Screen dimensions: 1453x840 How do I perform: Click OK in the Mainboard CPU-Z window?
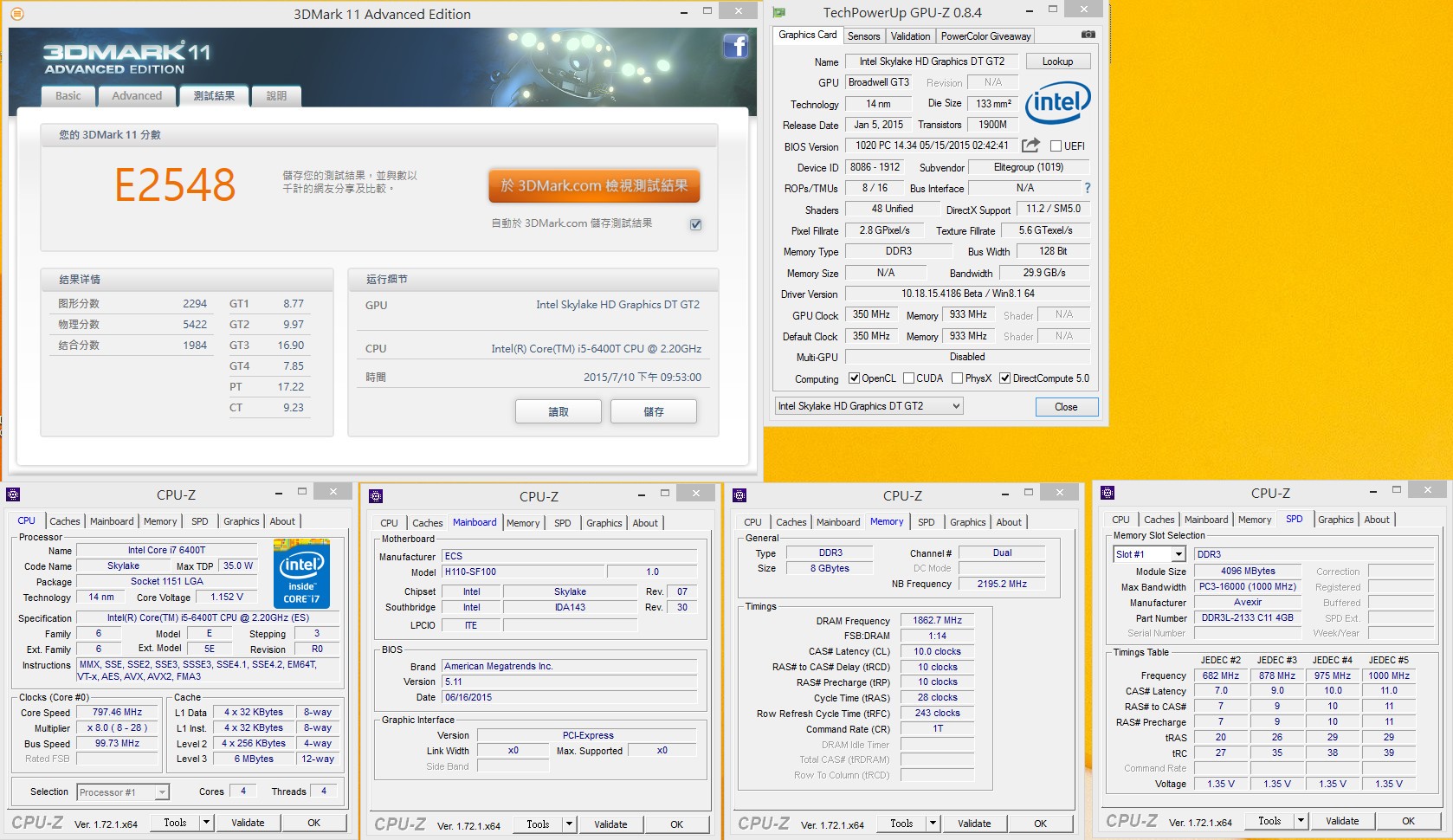pos(677,824)
